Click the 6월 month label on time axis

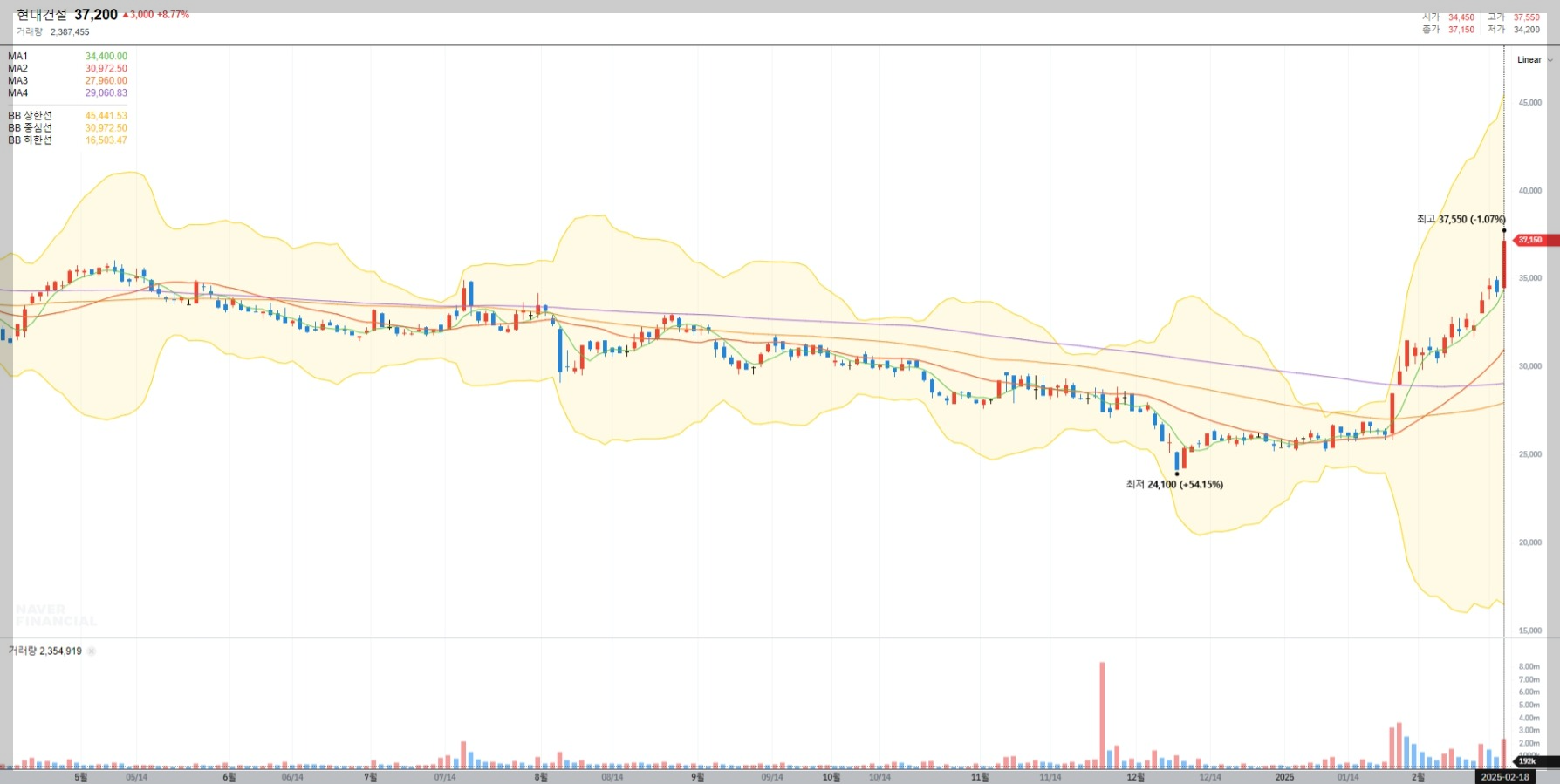(x=229, y=777)
